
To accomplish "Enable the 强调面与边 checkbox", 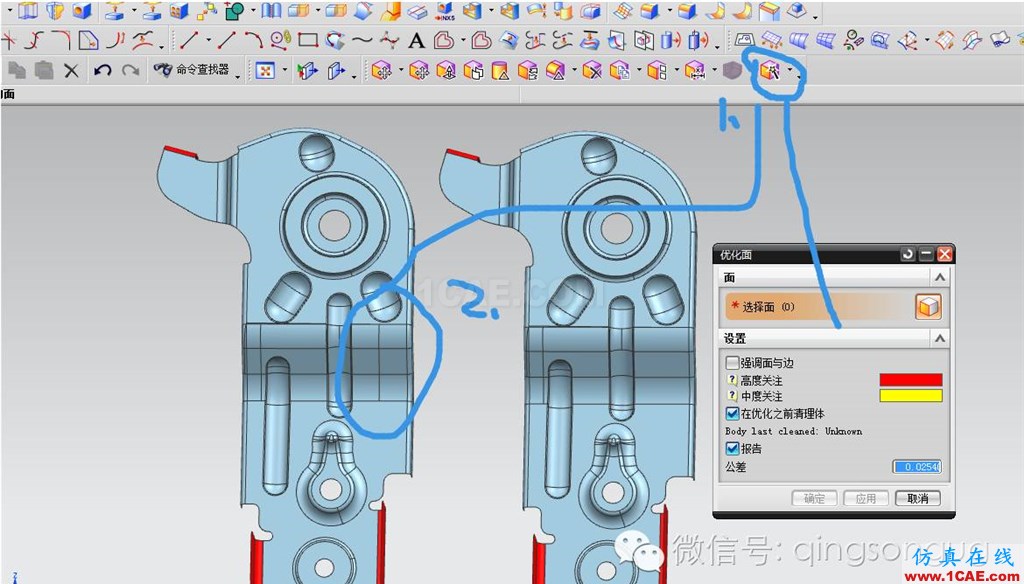I will click(732, 363).
